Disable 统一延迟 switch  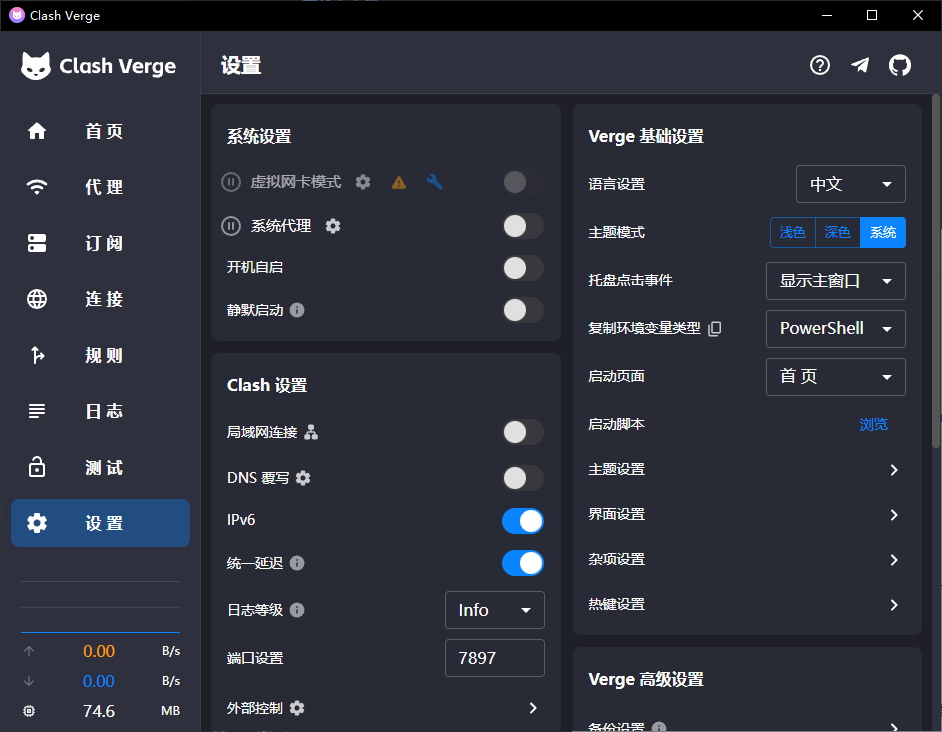pos(523,563)
